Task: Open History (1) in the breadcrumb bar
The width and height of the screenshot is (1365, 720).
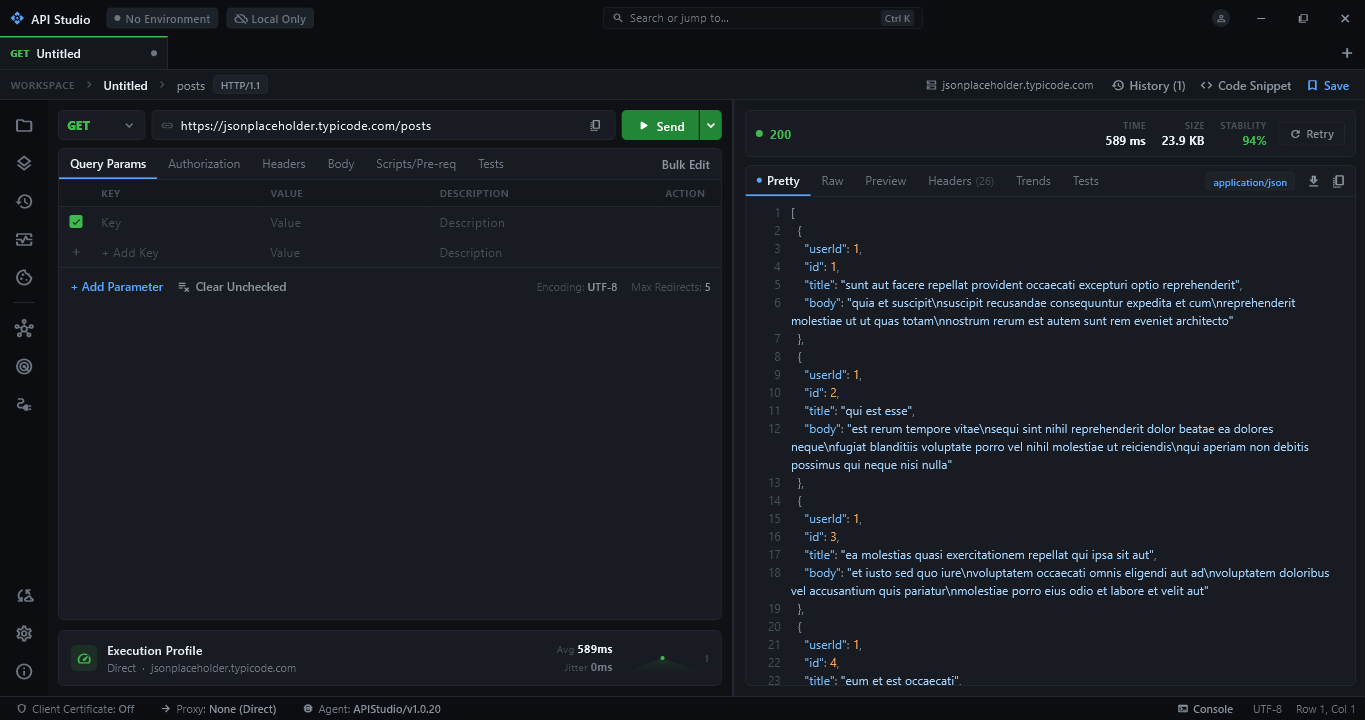Action: (x=1149, y=86)
